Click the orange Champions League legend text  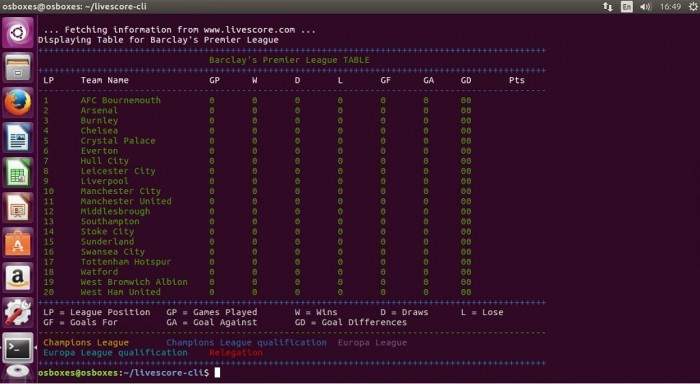86,343
